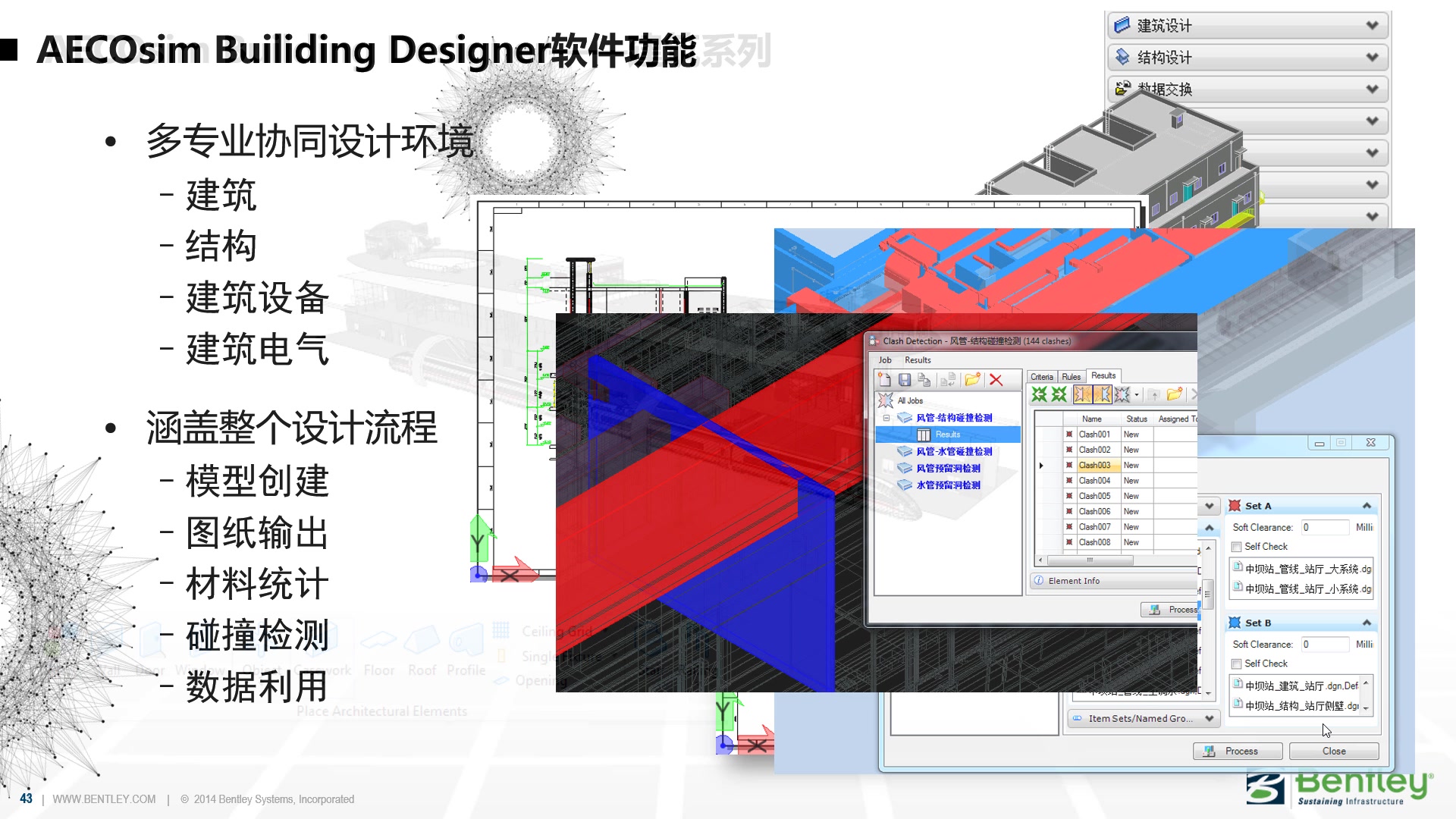Click the folder icon in Results tab toolbar
The width and height of the screenshot is (1456, 819).
tap(1175, 394)
